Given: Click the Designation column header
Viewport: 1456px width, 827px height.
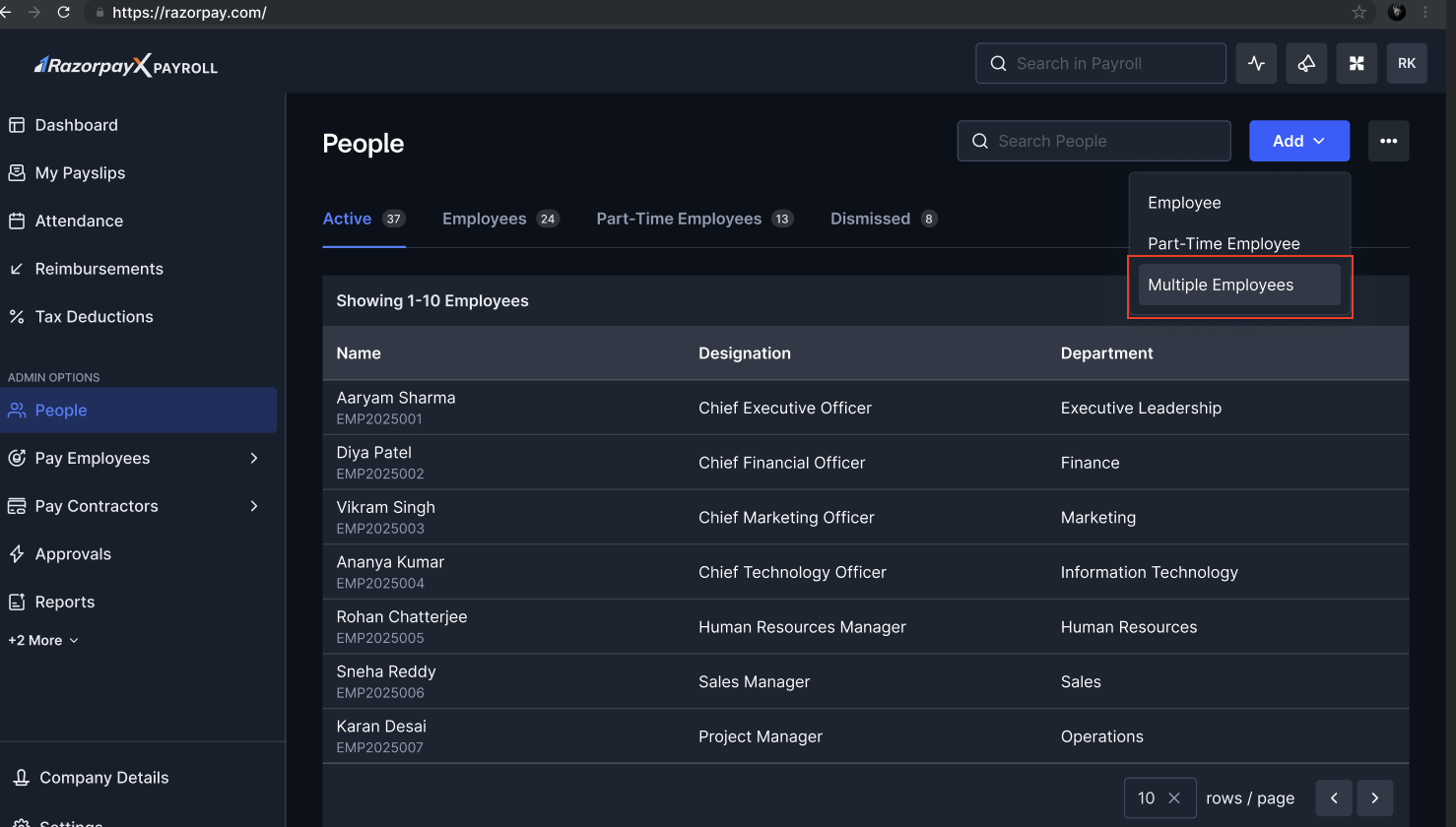Looking at the screenshot, I should tap(745, 353).
